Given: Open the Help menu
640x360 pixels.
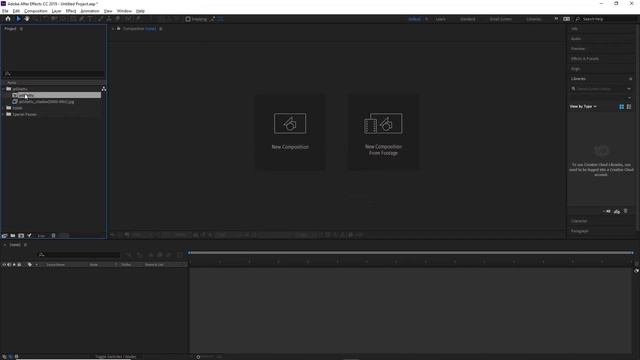Looking at the screenshot, I should tap(140, 11).
